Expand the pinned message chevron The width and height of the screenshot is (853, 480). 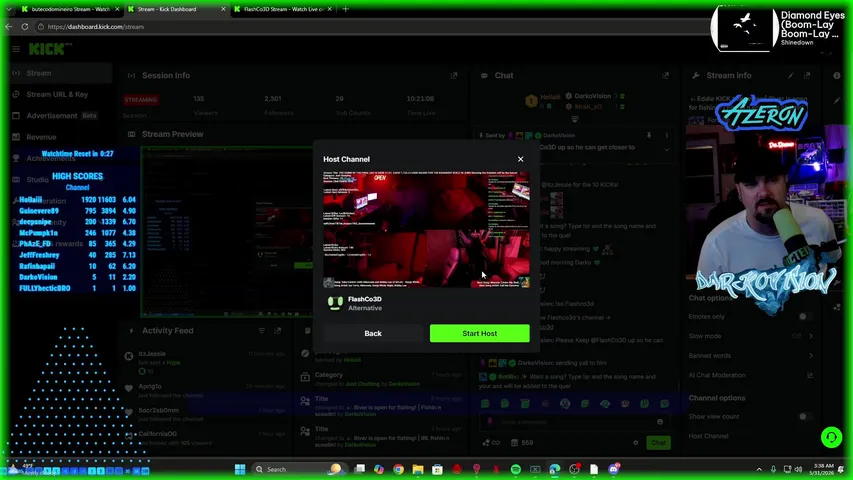tap(666, 150)
